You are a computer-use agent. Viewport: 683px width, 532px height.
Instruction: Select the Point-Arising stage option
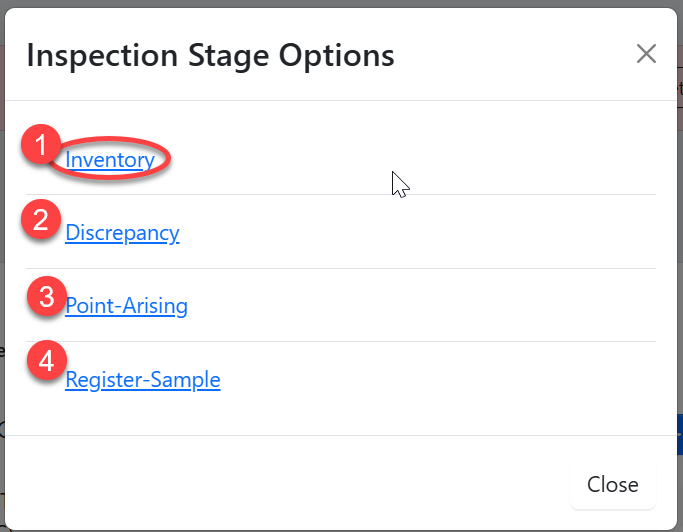(126, 306)
